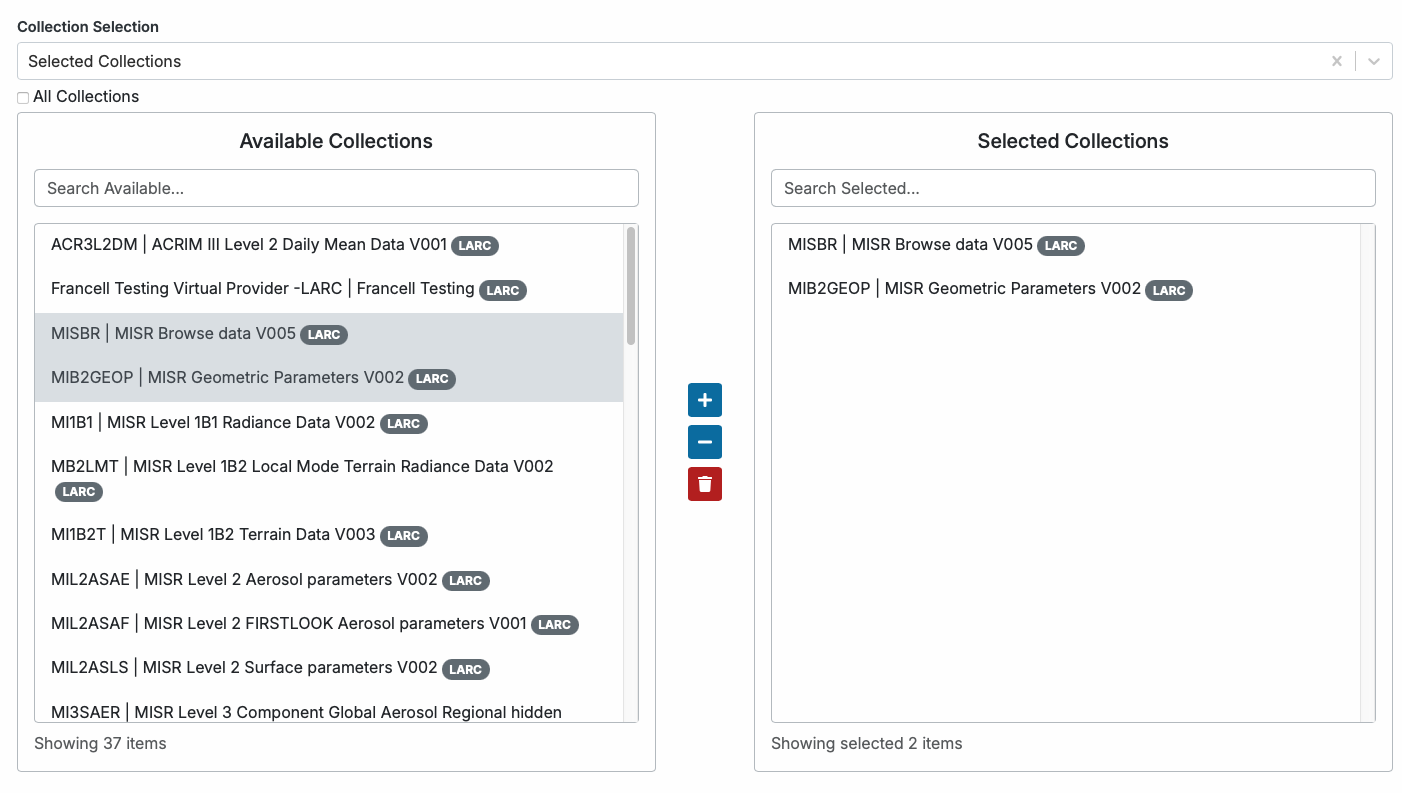
Task: Select MIL2ASAF FIRSTLOOK Aerosol parameters item
Action: (x=288, y=624)
